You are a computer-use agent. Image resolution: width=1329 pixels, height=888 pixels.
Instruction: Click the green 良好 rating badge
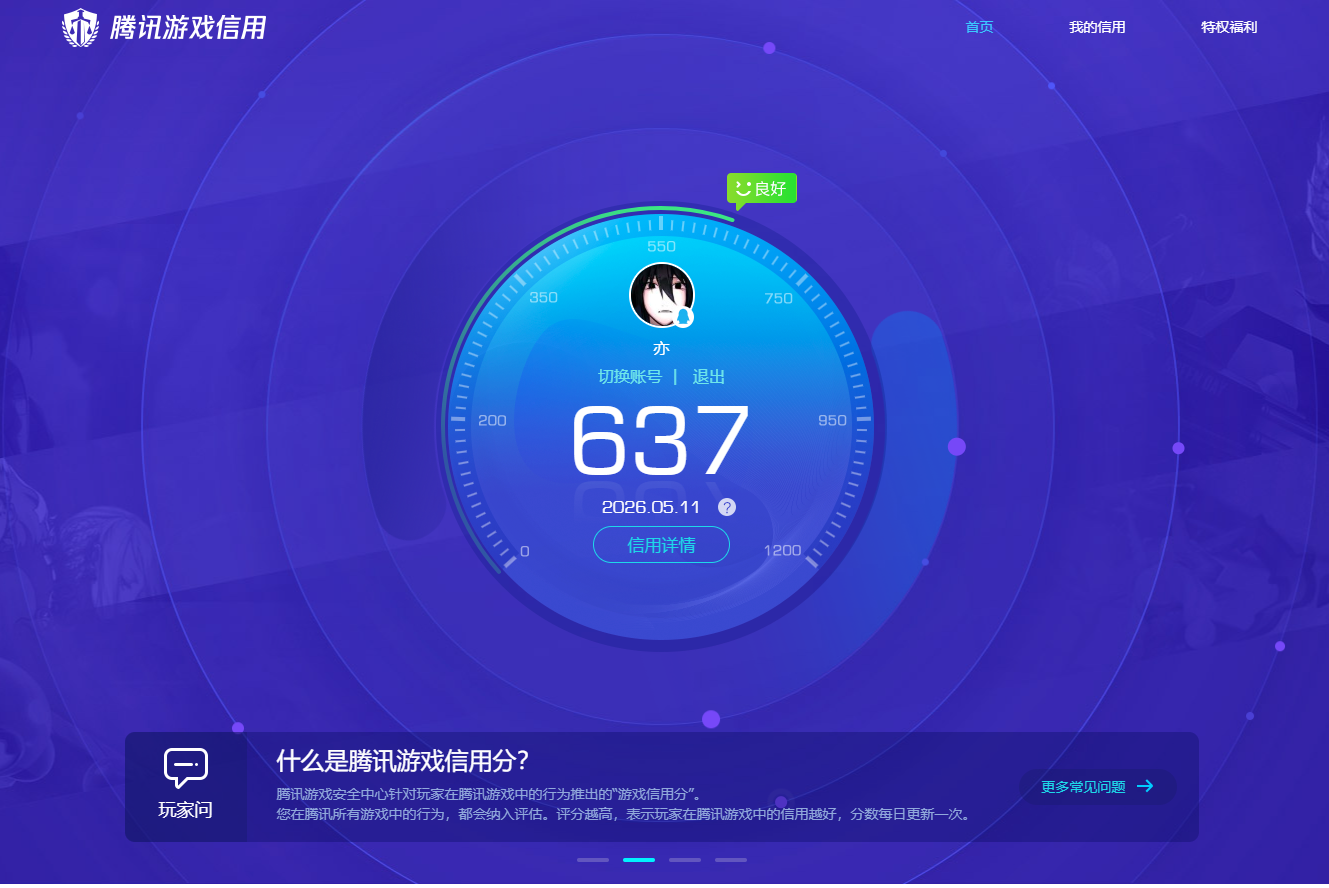762,189
